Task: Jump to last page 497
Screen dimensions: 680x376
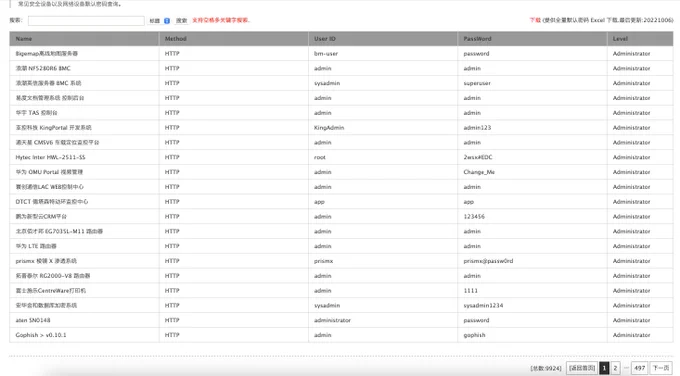Action: (639, 368)
